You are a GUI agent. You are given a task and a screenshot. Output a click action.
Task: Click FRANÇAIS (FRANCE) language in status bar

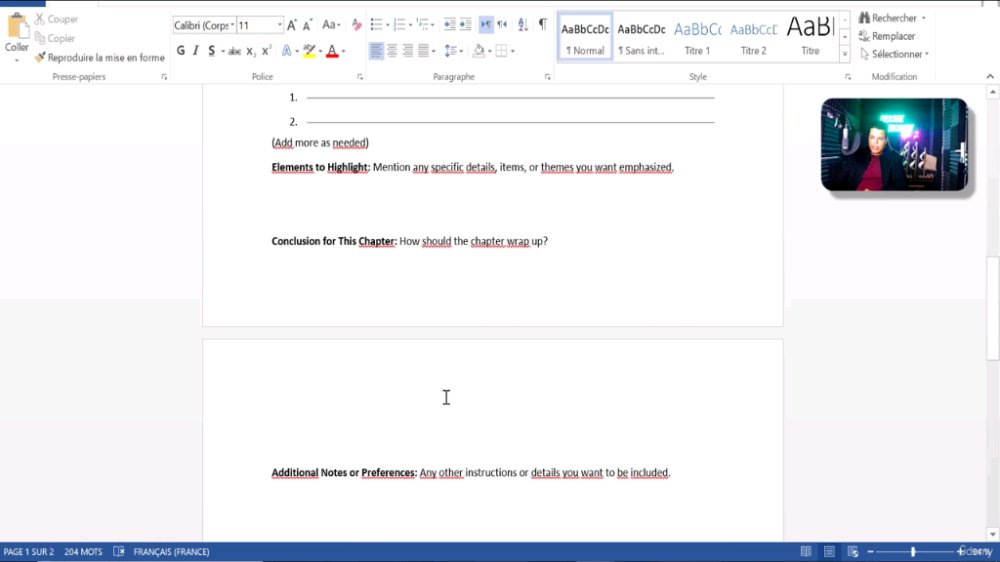171,552
